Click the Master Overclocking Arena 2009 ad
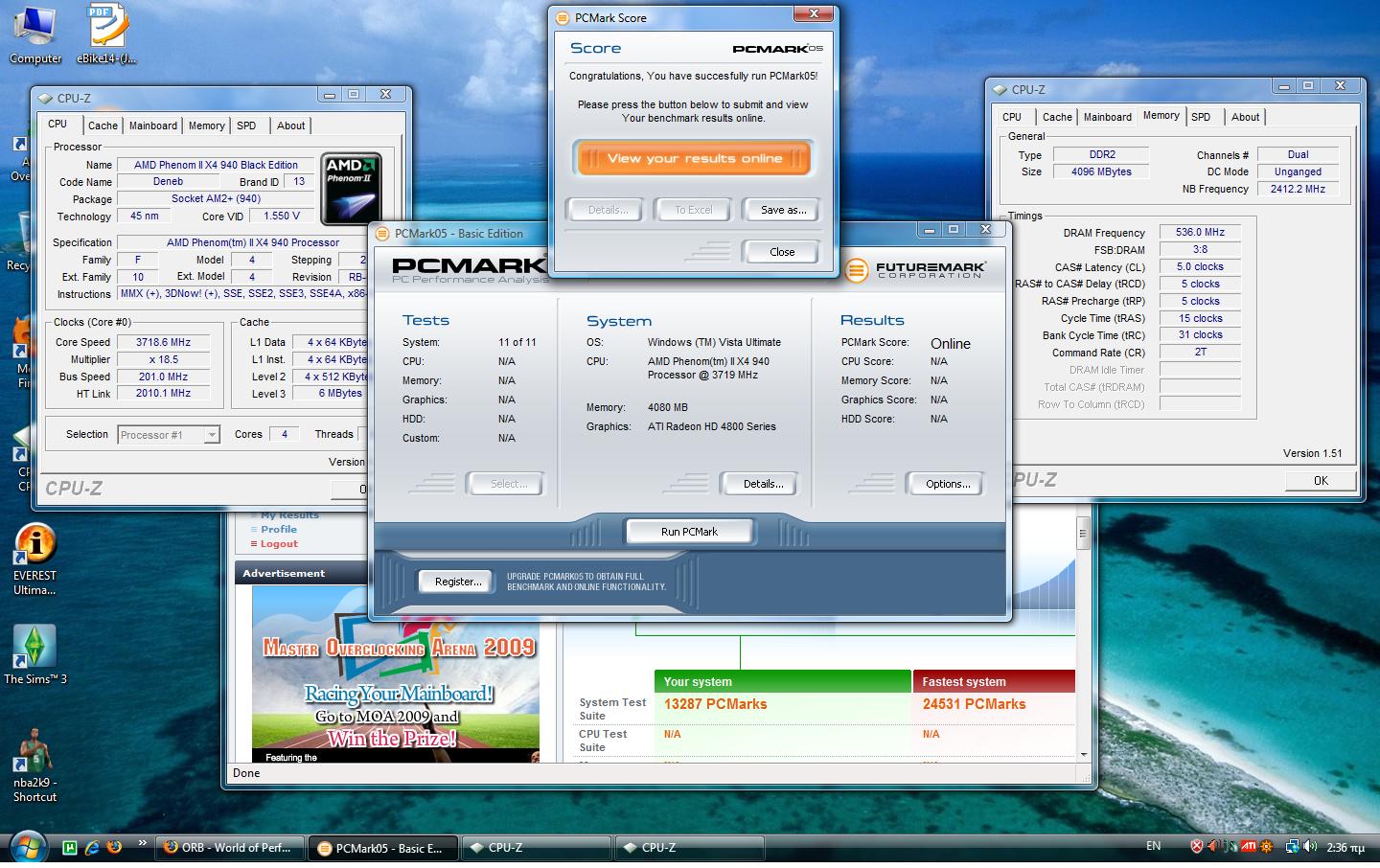The image size is (1380, 868). pos(396,674)
